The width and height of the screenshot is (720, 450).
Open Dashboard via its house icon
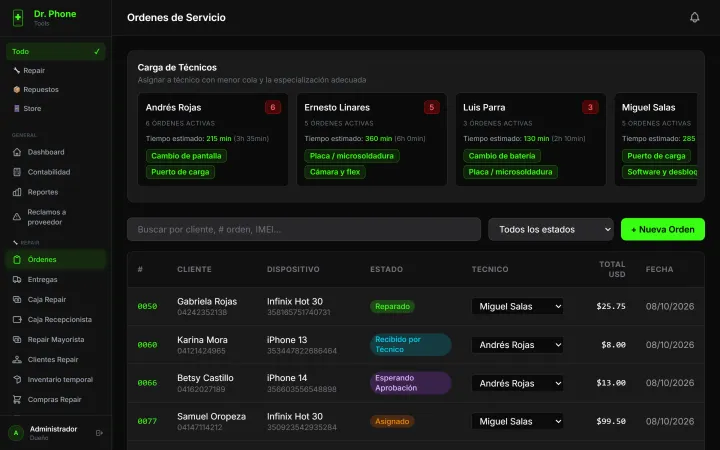pyautogui.click(x=17, y=152)
